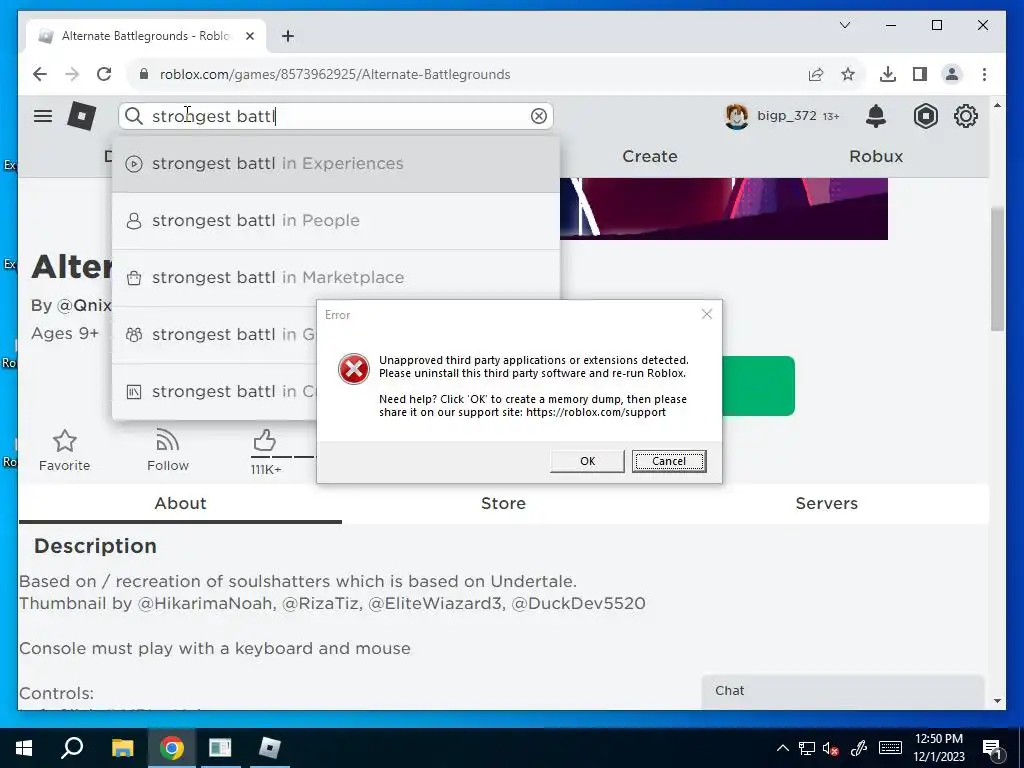
Task: Favorite the game with the star icon
Action: [x=65, y=441]
